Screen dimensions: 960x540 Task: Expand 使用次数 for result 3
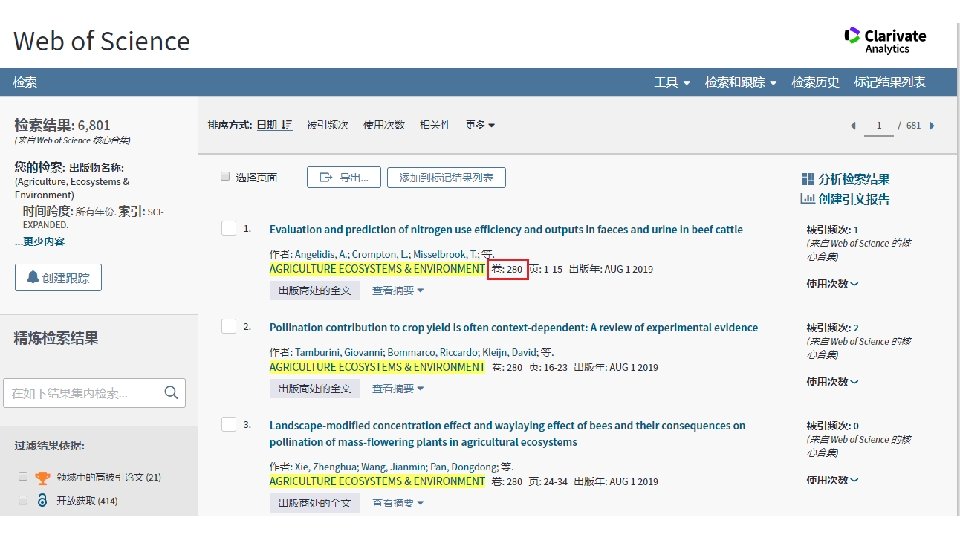[x=832, y=480]
